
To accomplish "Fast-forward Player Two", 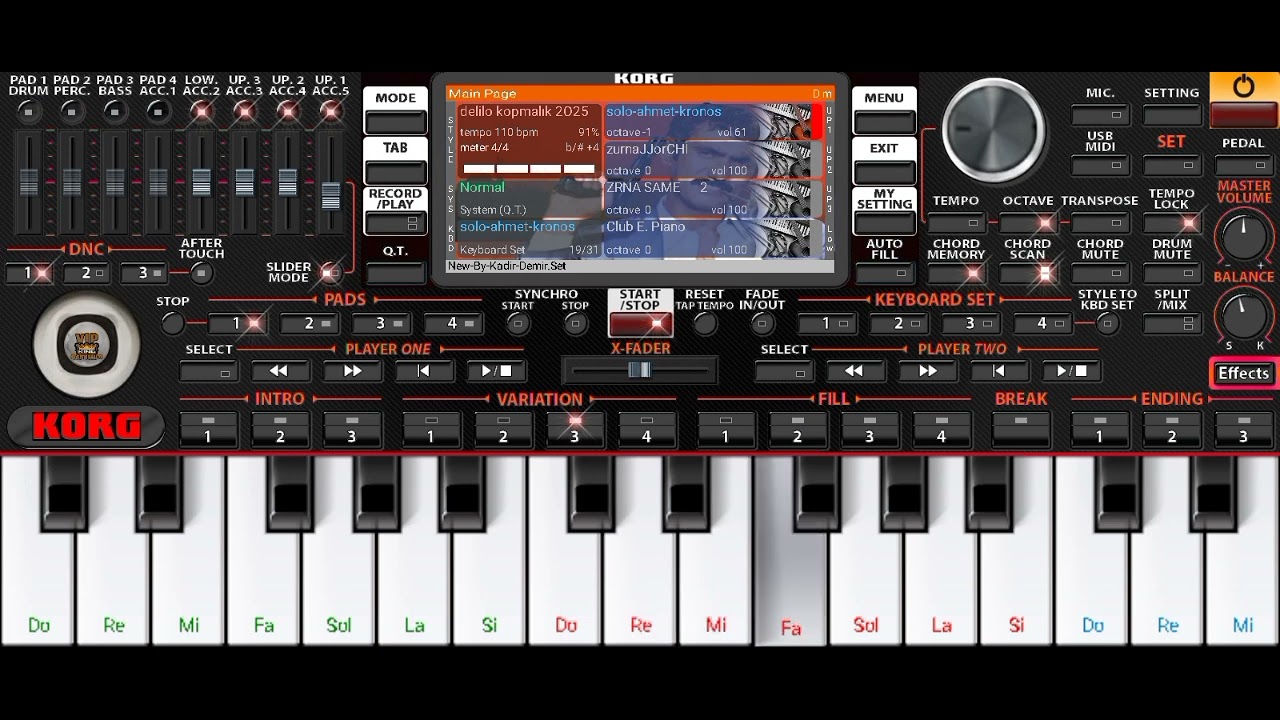I will click(927, 371).
